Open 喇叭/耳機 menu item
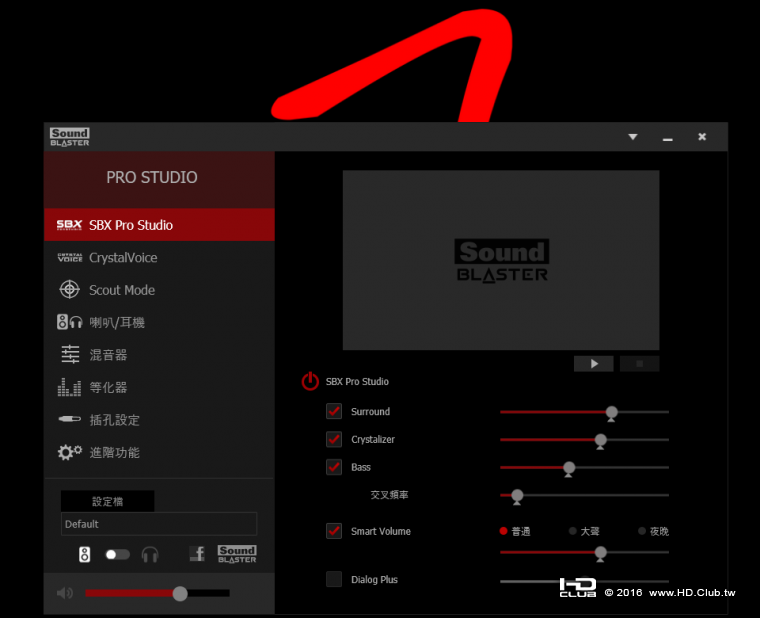This screenshot has width=760, height=618. [159, 322]
